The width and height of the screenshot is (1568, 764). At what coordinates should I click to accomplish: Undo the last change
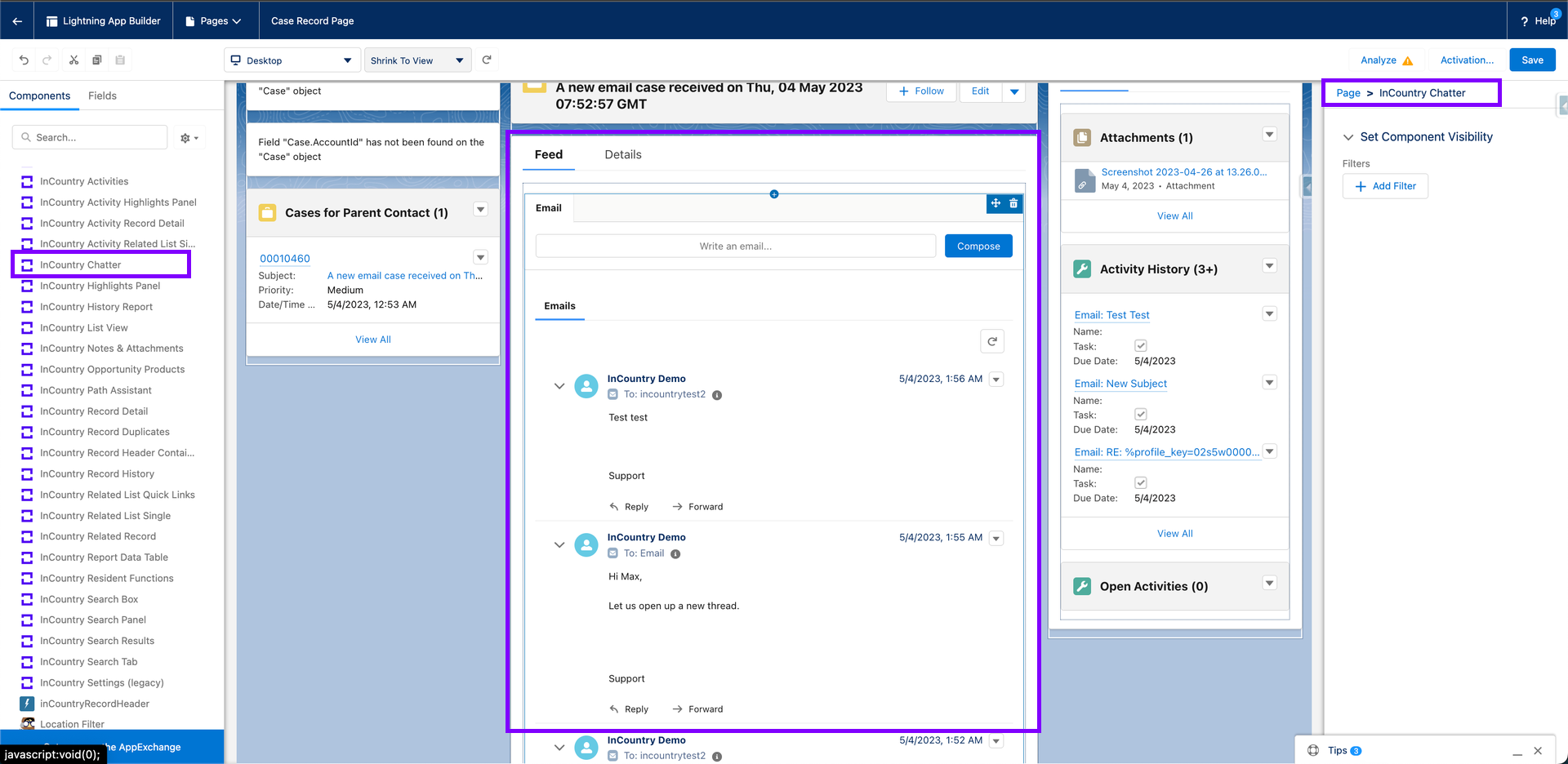click(23, 60)
